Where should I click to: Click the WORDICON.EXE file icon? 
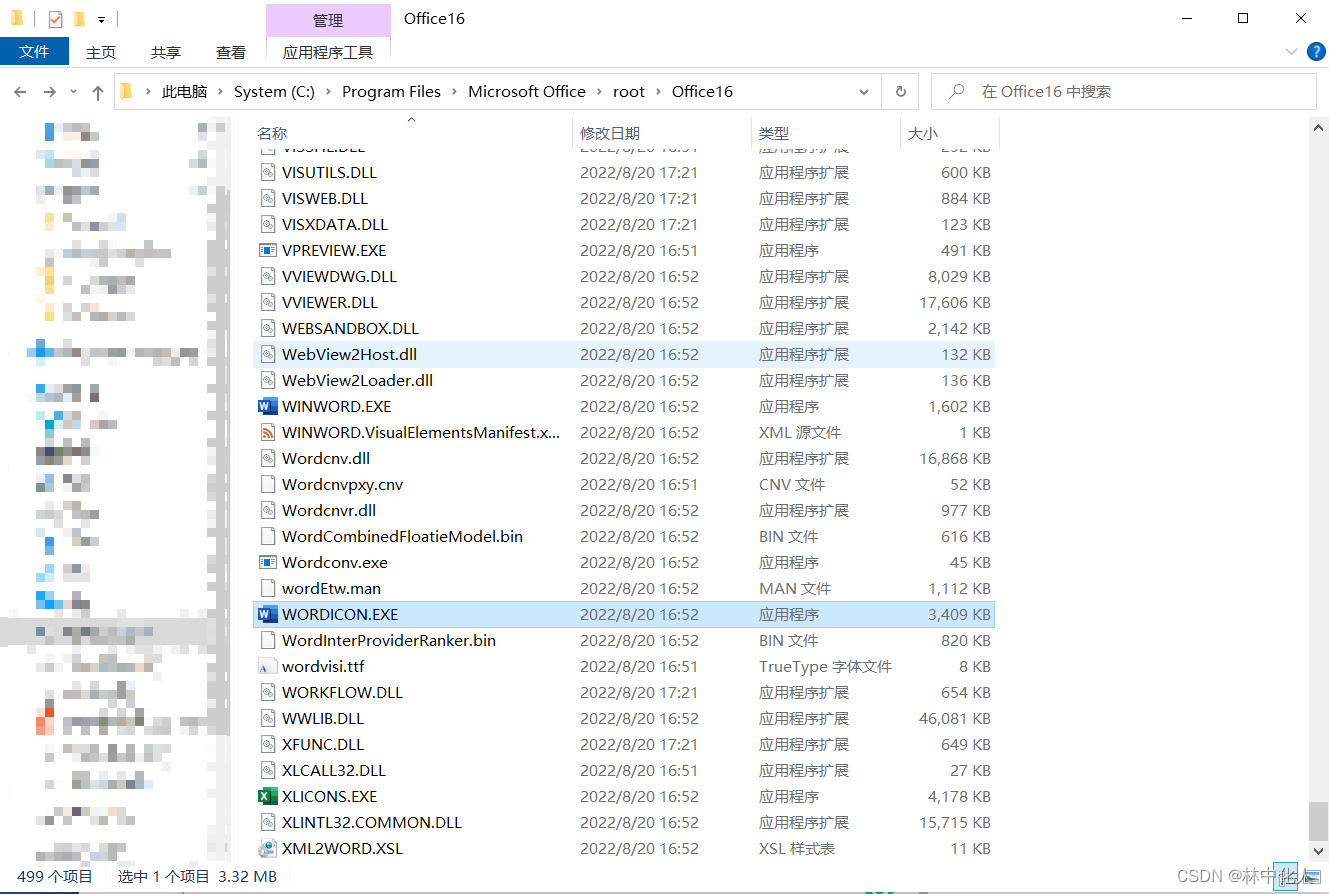tap(267, 614)
